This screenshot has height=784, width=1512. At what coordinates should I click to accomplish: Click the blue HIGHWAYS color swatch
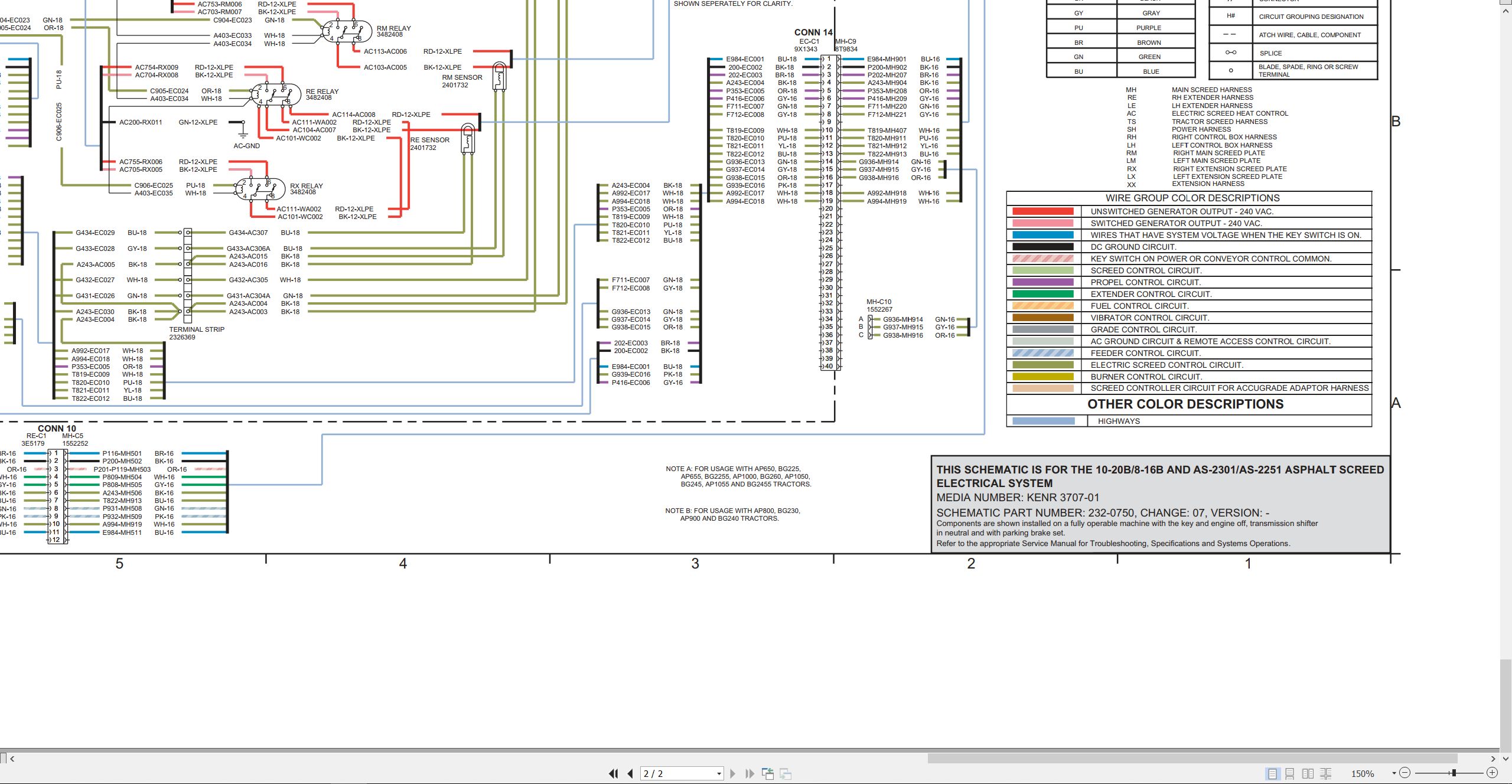[x=1044, y=421]
